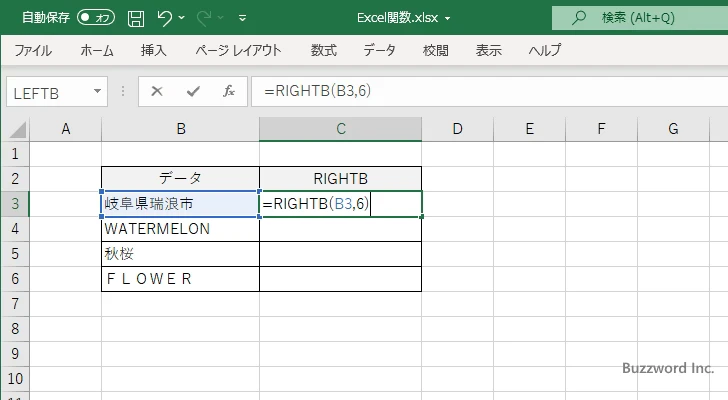The height and width of the screenshot is (400, 728).
Task: Switch to the 数式 tab
Action: (x=324, y=50)
